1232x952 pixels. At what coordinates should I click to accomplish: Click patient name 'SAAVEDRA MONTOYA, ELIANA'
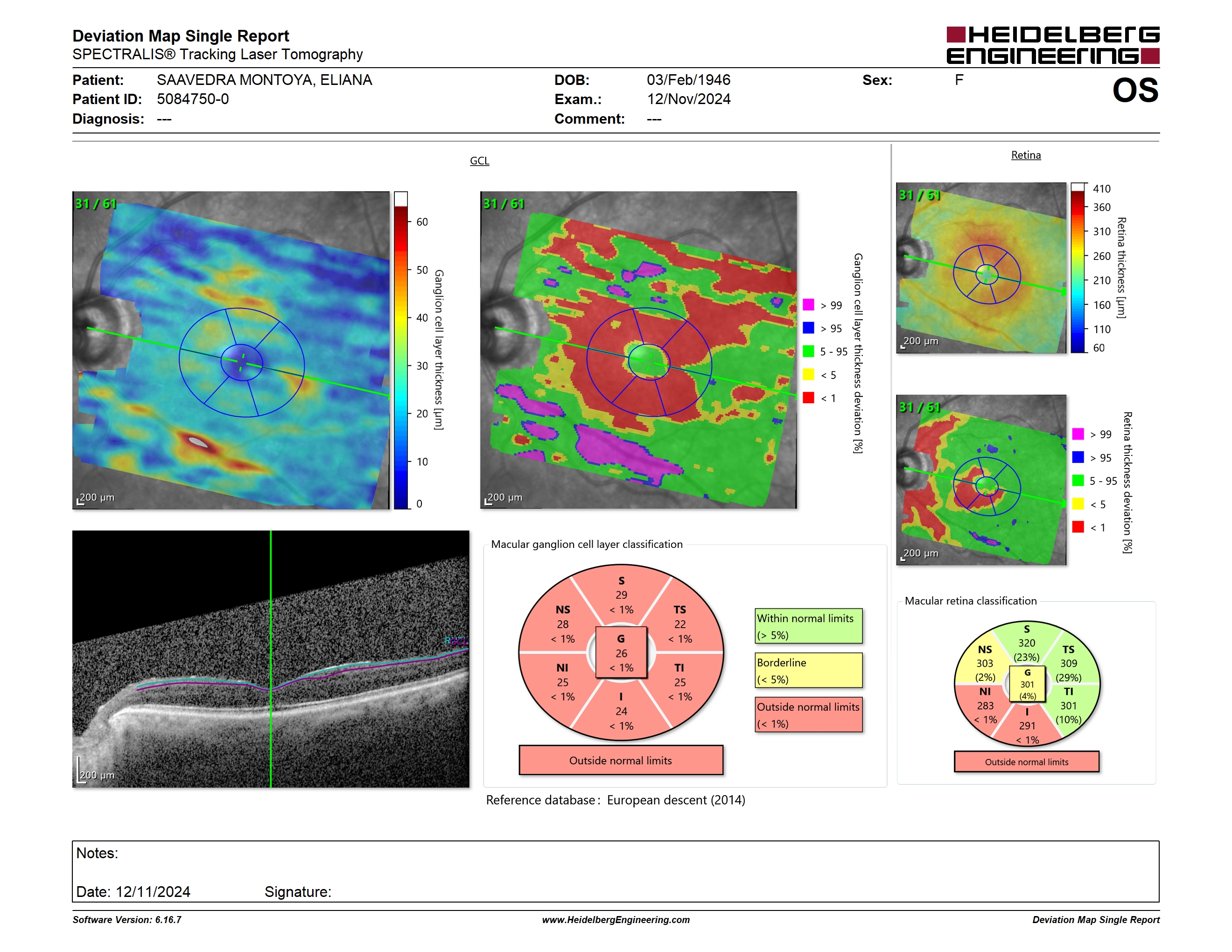[265, 80]
